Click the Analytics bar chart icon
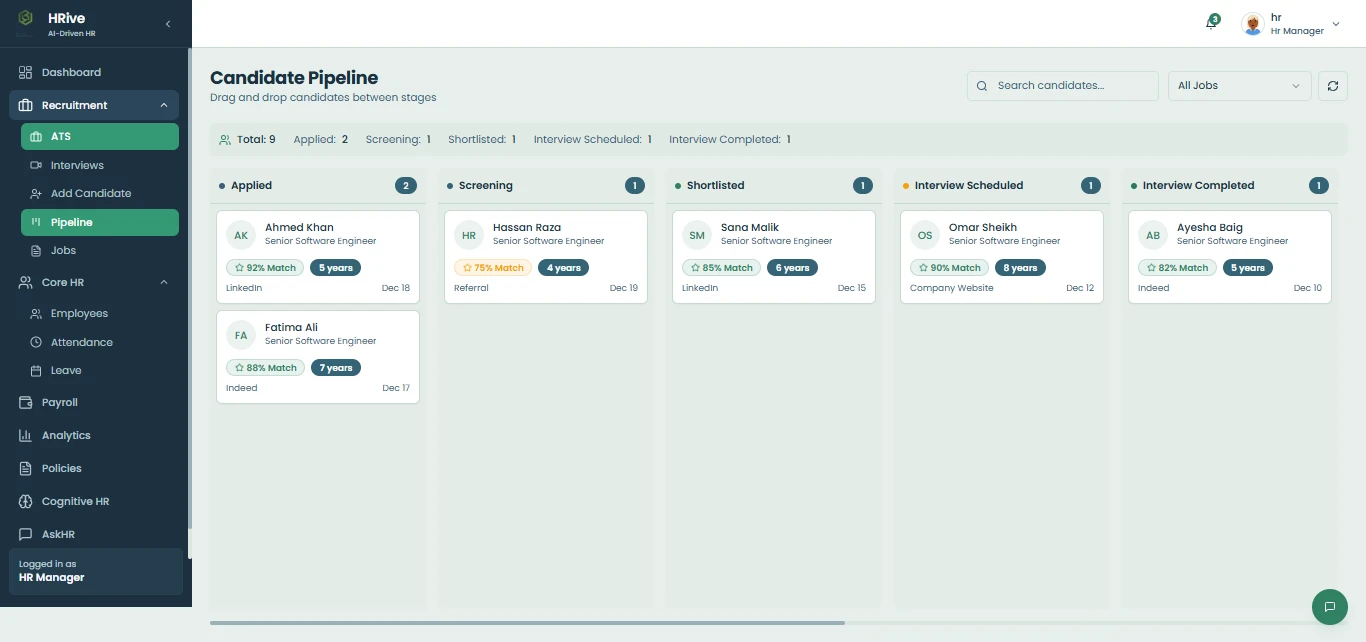 [x=26, y=435]
